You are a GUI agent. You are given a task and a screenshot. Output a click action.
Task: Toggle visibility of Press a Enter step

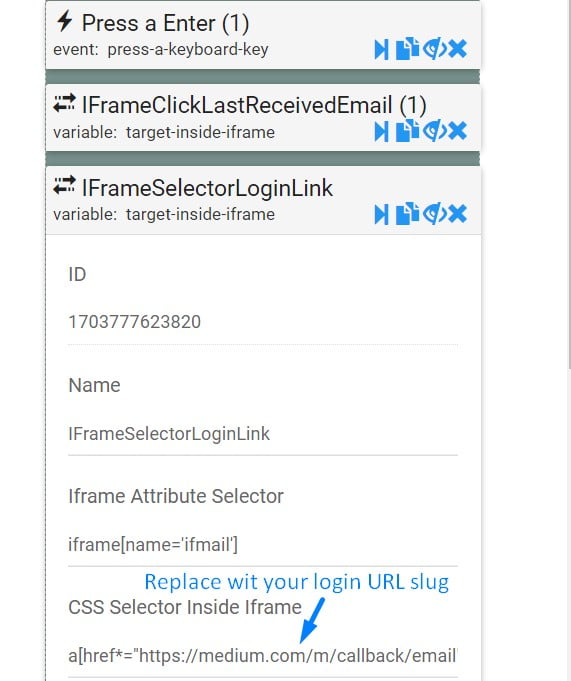(x=434, y=49)
